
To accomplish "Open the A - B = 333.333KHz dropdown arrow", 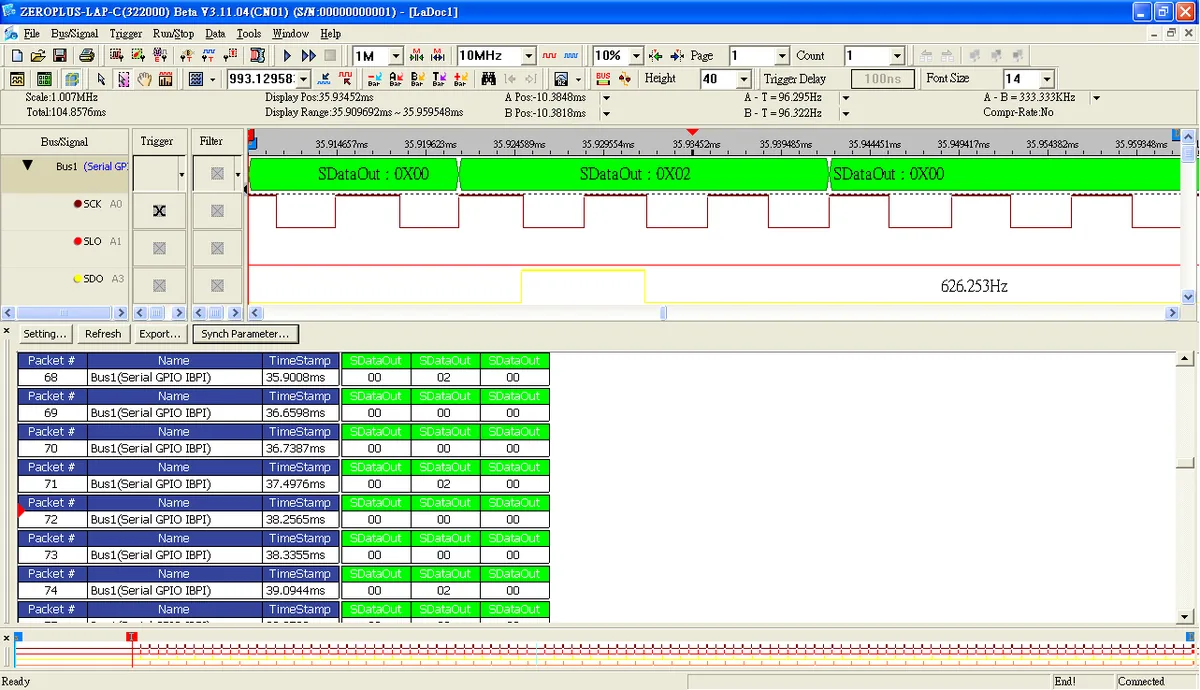I will coord(1096,98).
